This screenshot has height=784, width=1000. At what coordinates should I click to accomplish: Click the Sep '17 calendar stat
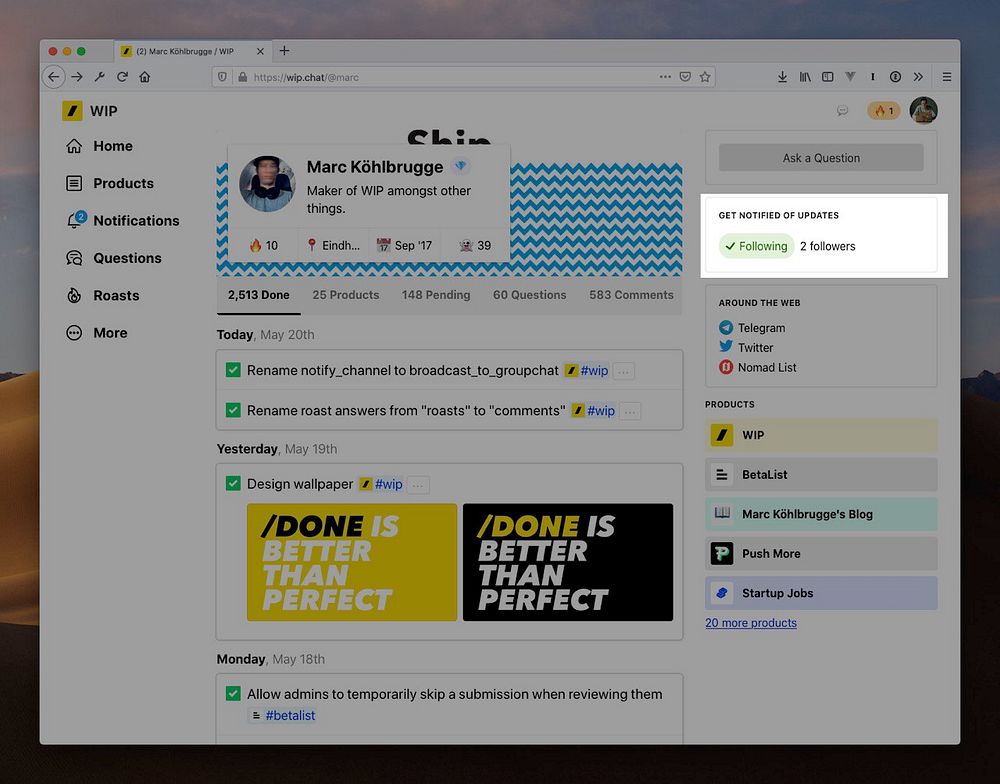(404, 246)
